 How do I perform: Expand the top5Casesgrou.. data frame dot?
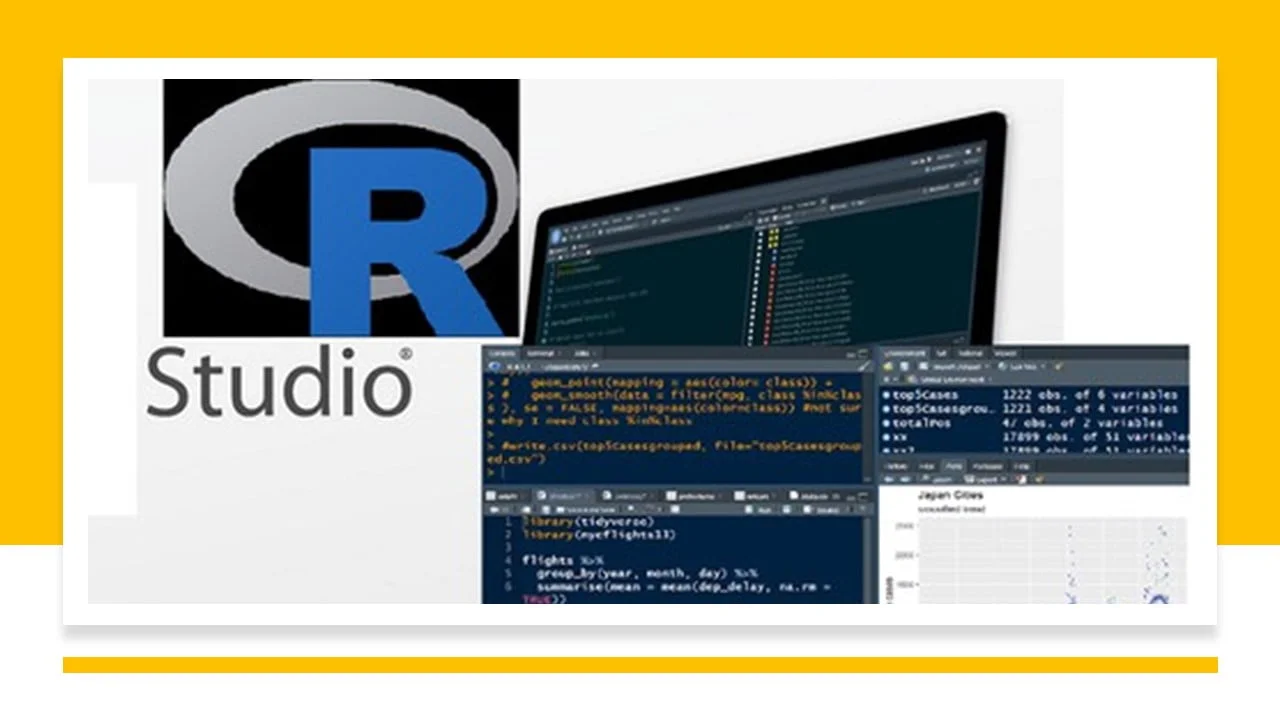click(886, 409)
